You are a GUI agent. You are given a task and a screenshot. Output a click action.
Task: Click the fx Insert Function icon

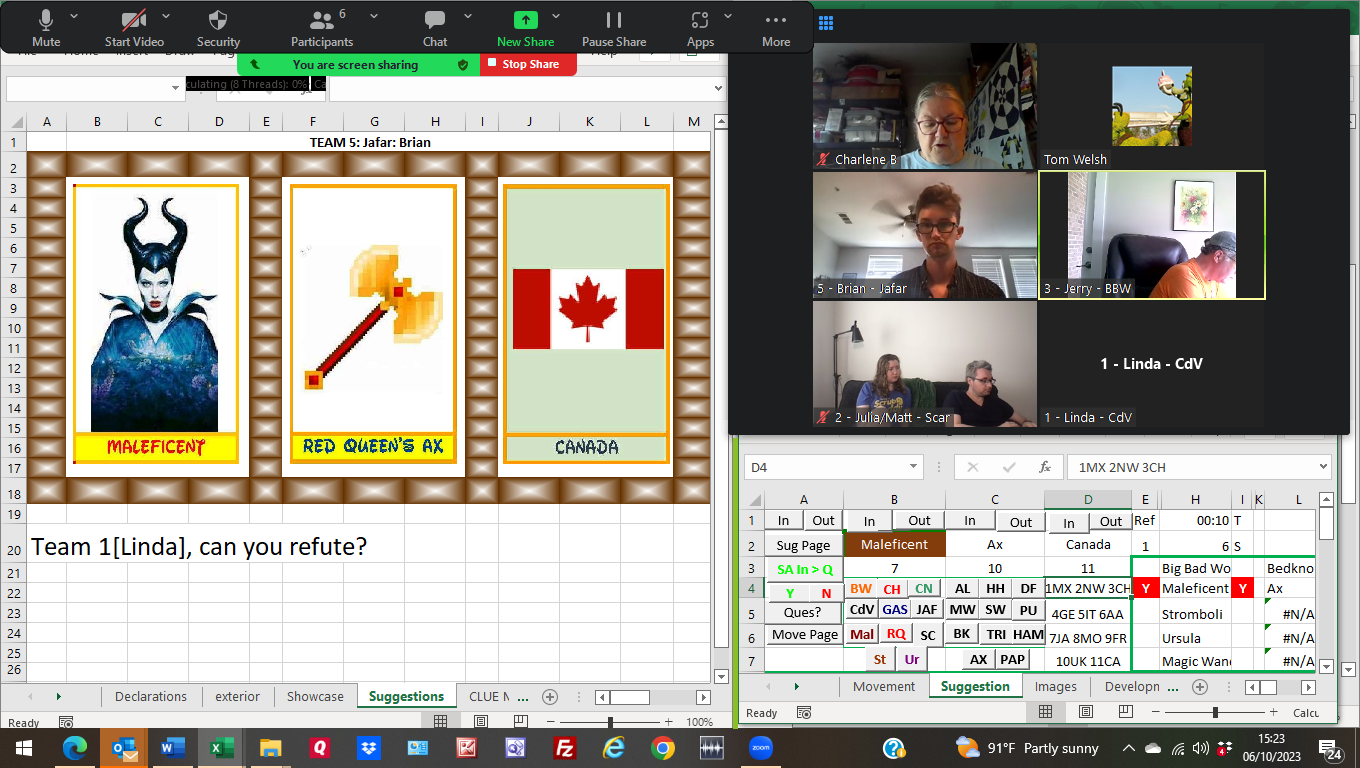pyautogui.click(x=1044, y=467)
